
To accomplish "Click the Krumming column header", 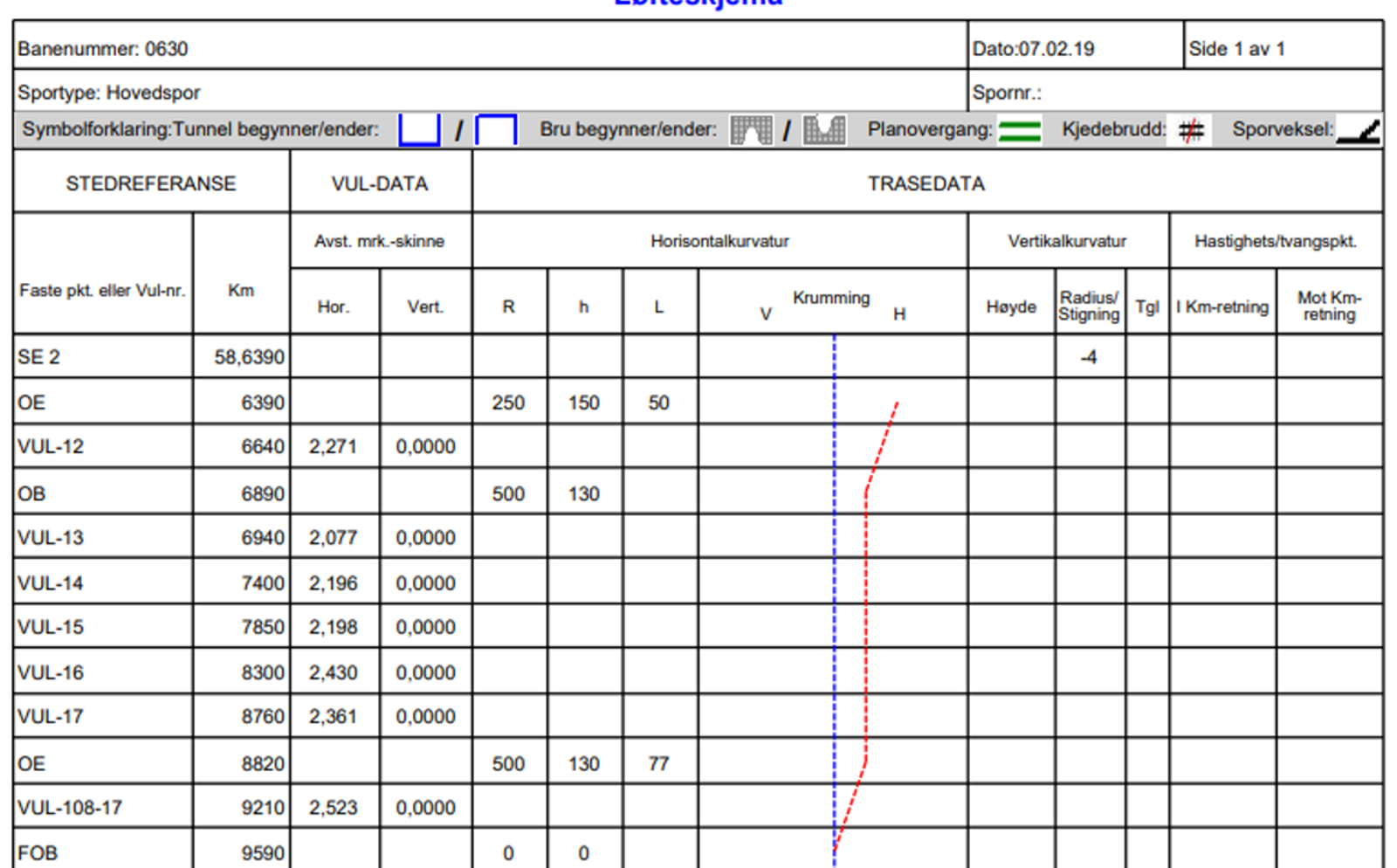I will pyautogui.click(x=831, y=298).
